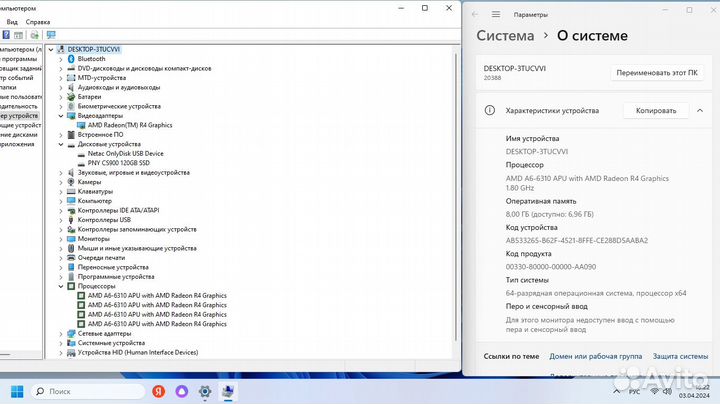Viewport: 720px width, 404px height.
Task: Click the update driver icon in toolbar
Action: (x=35, y=35)
